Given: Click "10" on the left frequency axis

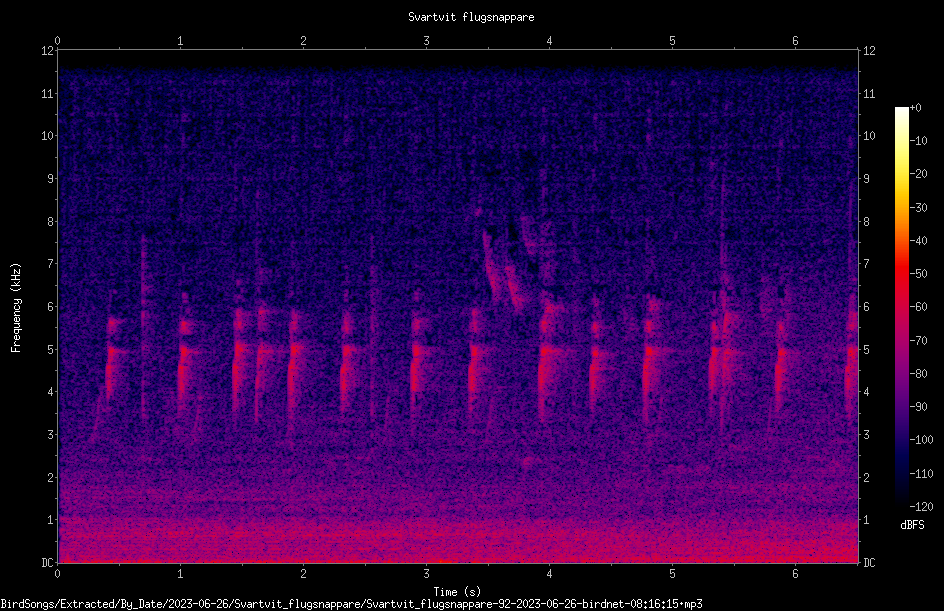Looking at the screenshot, I should click(47, 136).
